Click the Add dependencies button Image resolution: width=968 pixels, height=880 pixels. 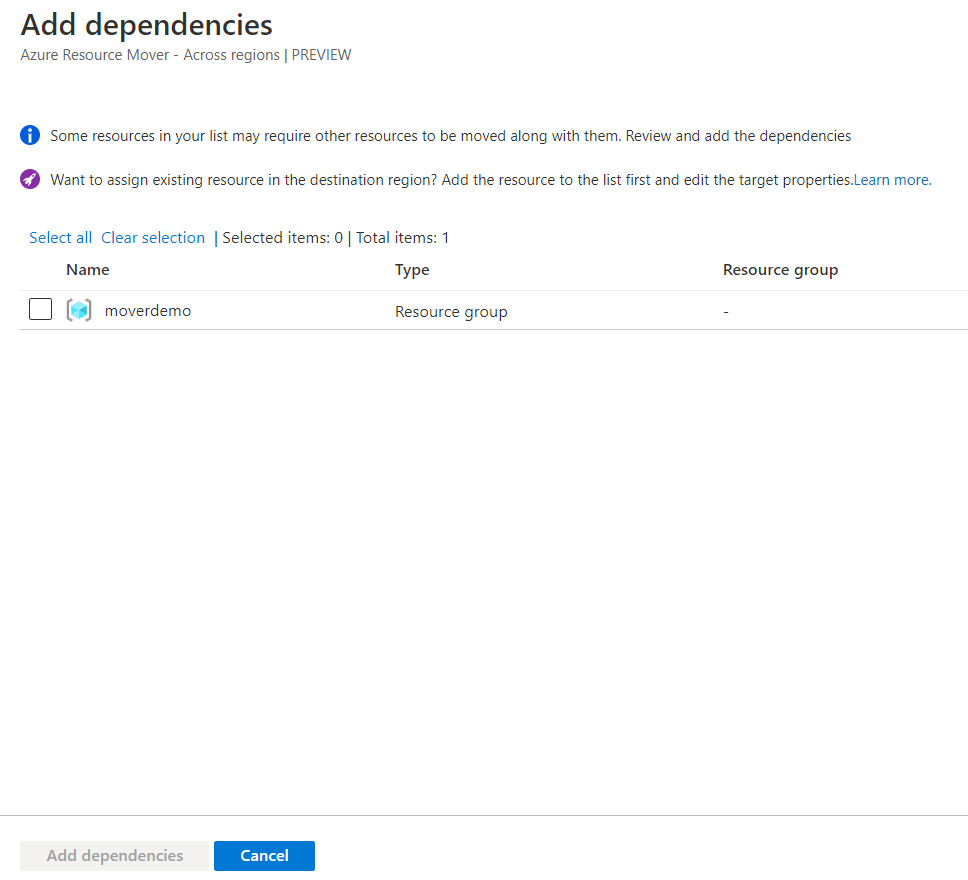pos(115,855)
